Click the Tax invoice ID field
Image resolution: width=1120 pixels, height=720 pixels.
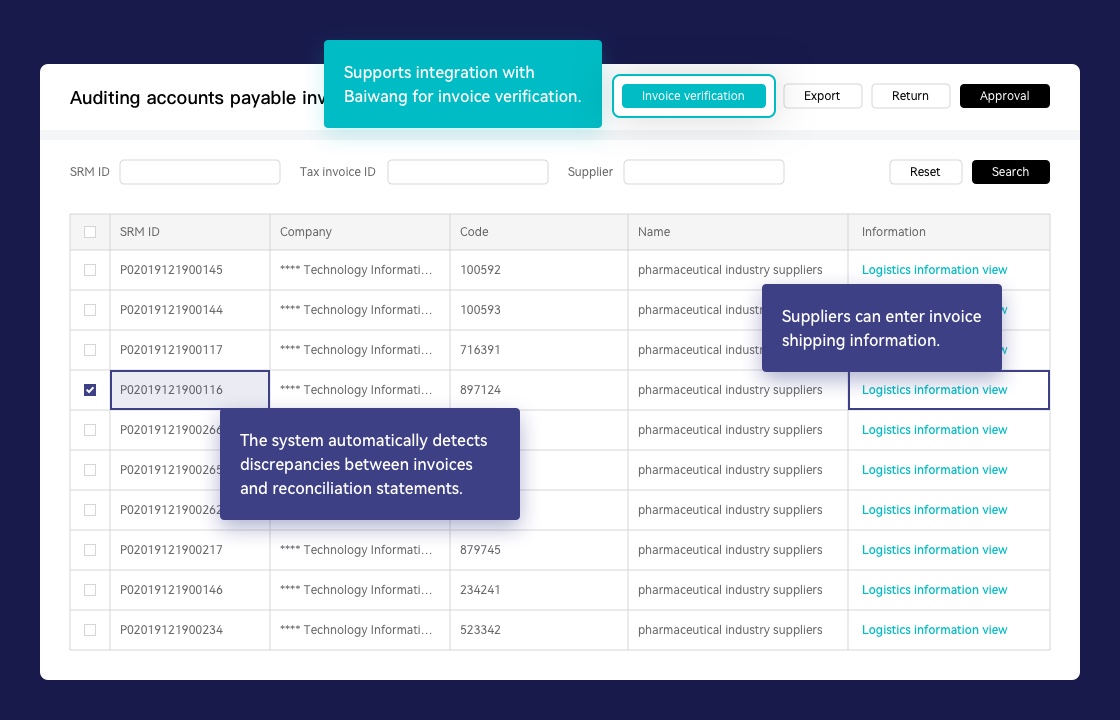467,172
